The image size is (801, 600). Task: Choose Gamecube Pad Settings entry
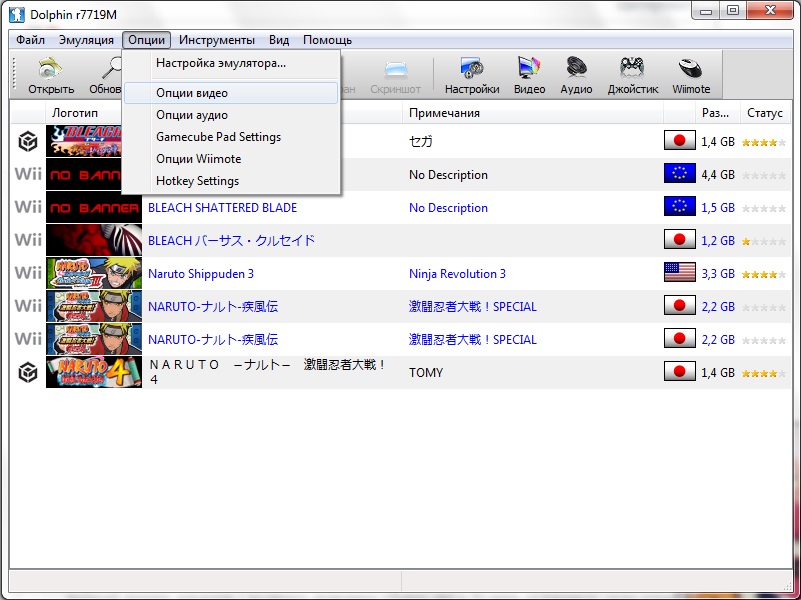point(231,137)
